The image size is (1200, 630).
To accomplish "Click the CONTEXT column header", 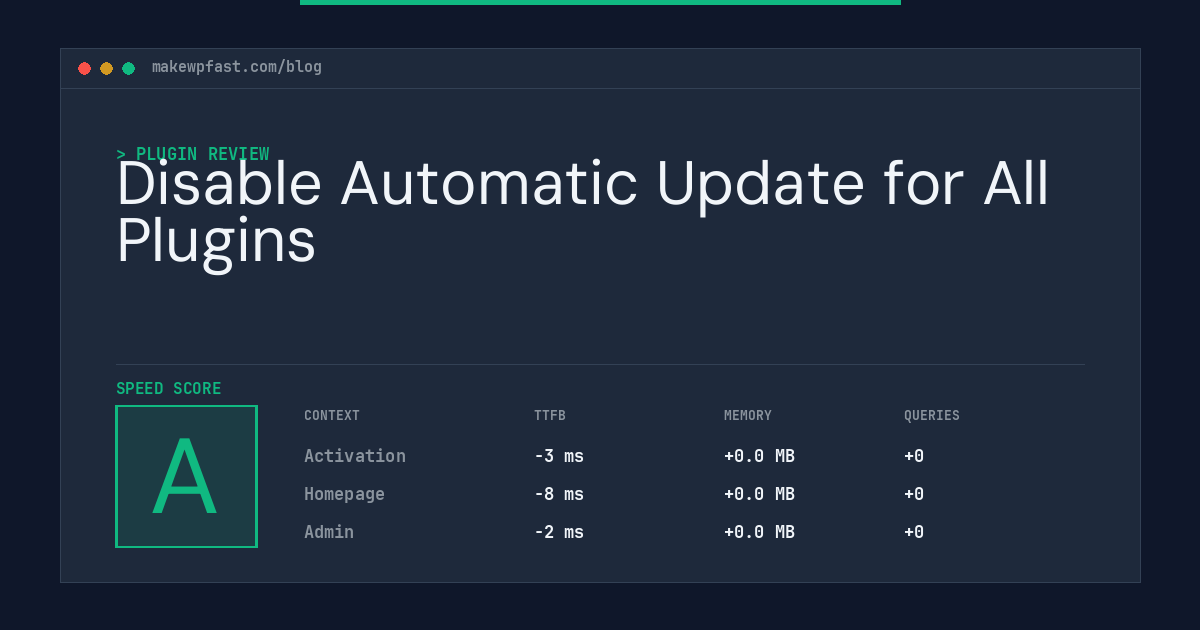I will 332,416.
